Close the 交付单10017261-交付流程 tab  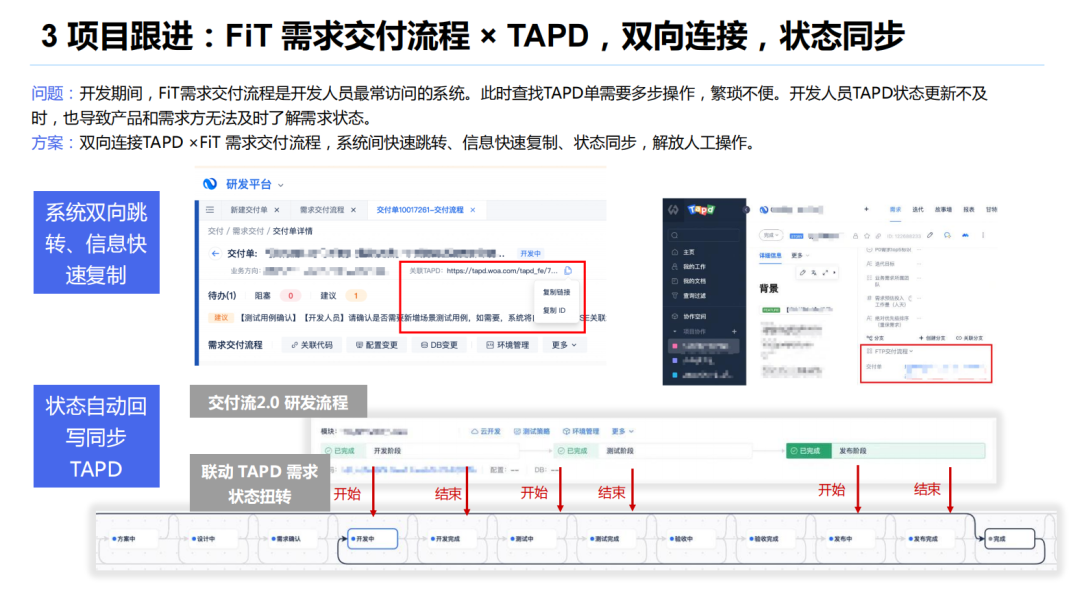click(x=472, y=209)
